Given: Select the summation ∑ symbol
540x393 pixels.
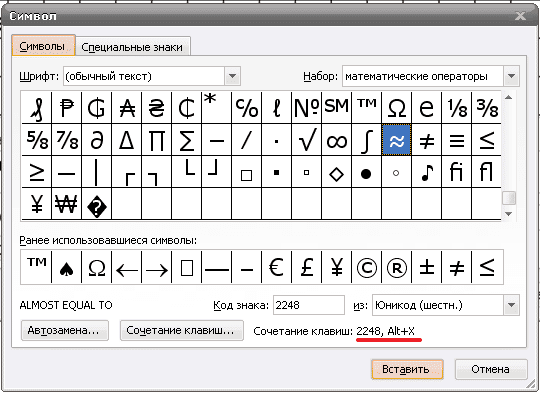Looking at the screenshot, I should tap(186, 140).
